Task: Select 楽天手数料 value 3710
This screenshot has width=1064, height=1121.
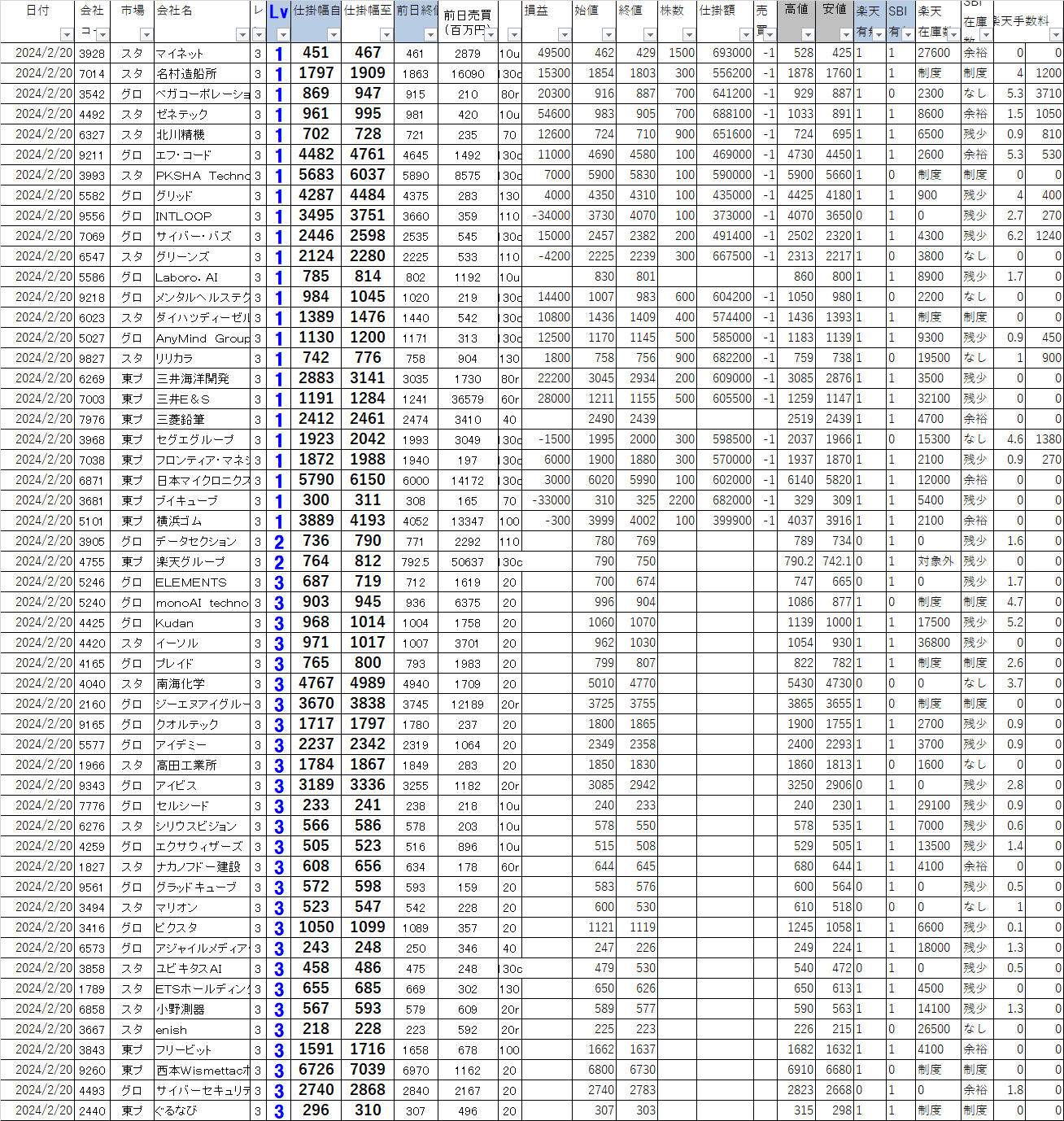Action: (x=1044, y=94)
